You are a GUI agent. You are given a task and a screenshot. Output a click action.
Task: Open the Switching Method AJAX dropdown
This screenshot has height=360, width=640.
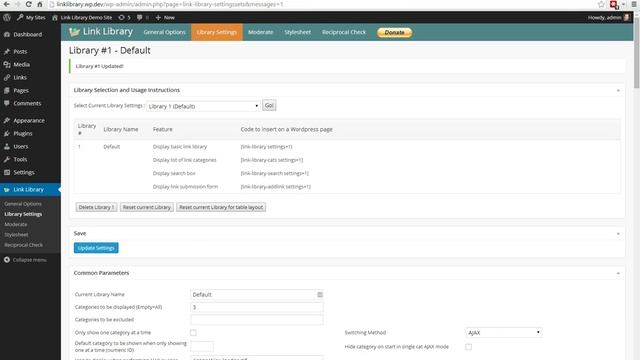pos(504,333)
